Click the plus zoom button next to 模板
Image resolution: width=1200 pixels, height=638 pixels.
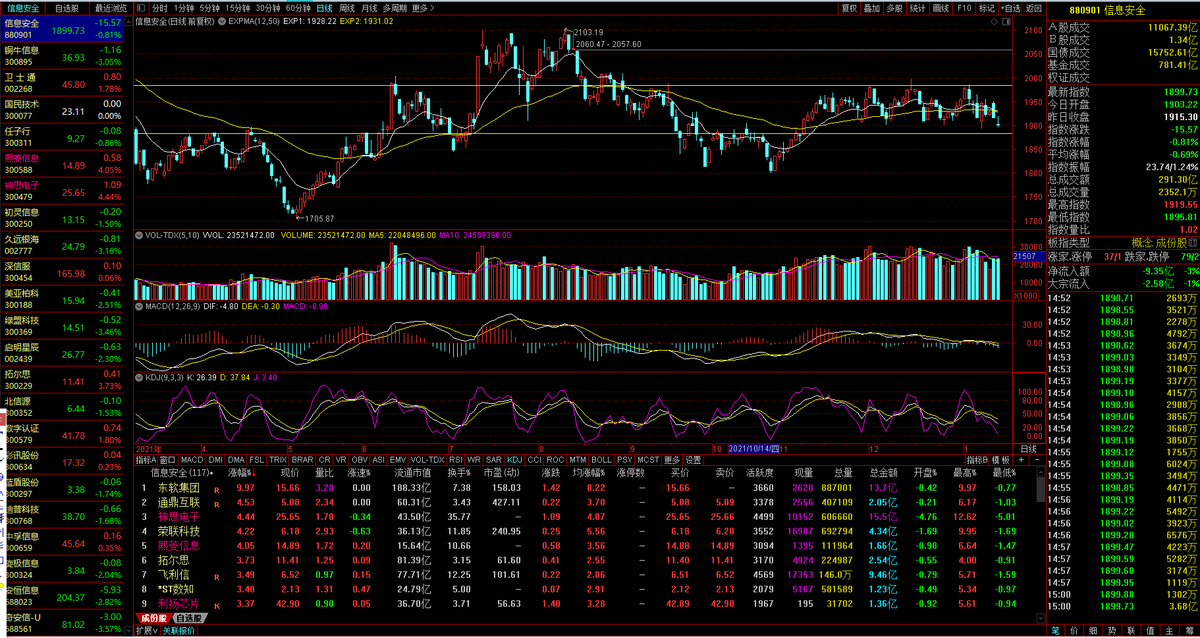click(1022, 460)
